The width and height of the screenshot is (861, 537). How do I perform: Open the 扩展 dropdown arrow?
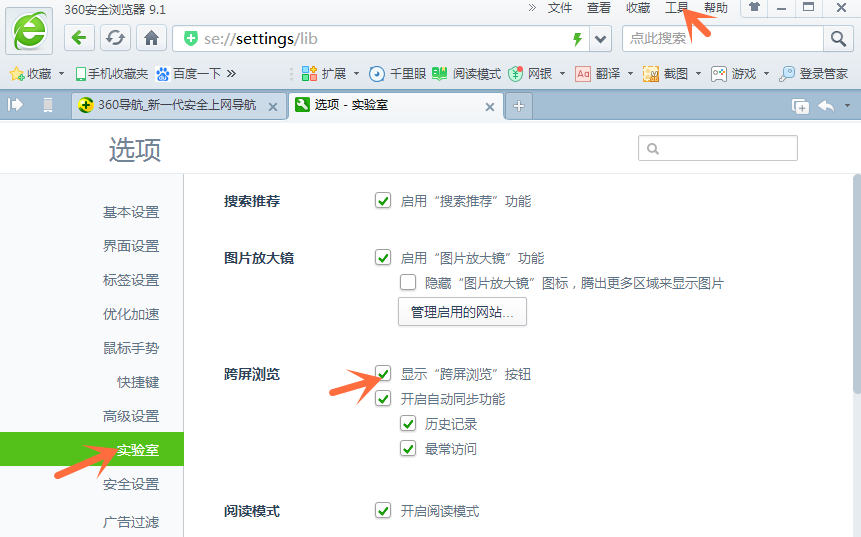[356, 74]
